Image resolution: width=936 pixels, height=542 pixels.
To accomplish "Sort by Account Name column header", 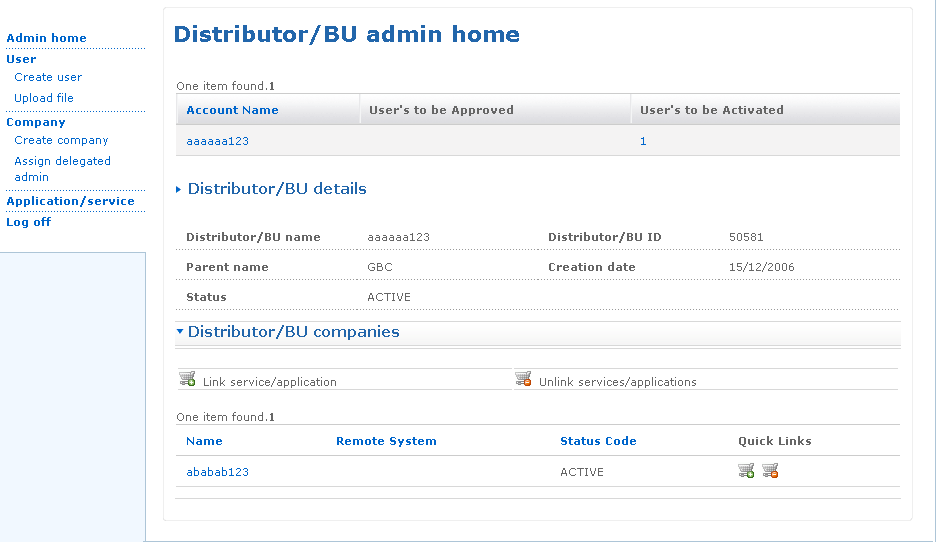I will (x=232, y=110).
